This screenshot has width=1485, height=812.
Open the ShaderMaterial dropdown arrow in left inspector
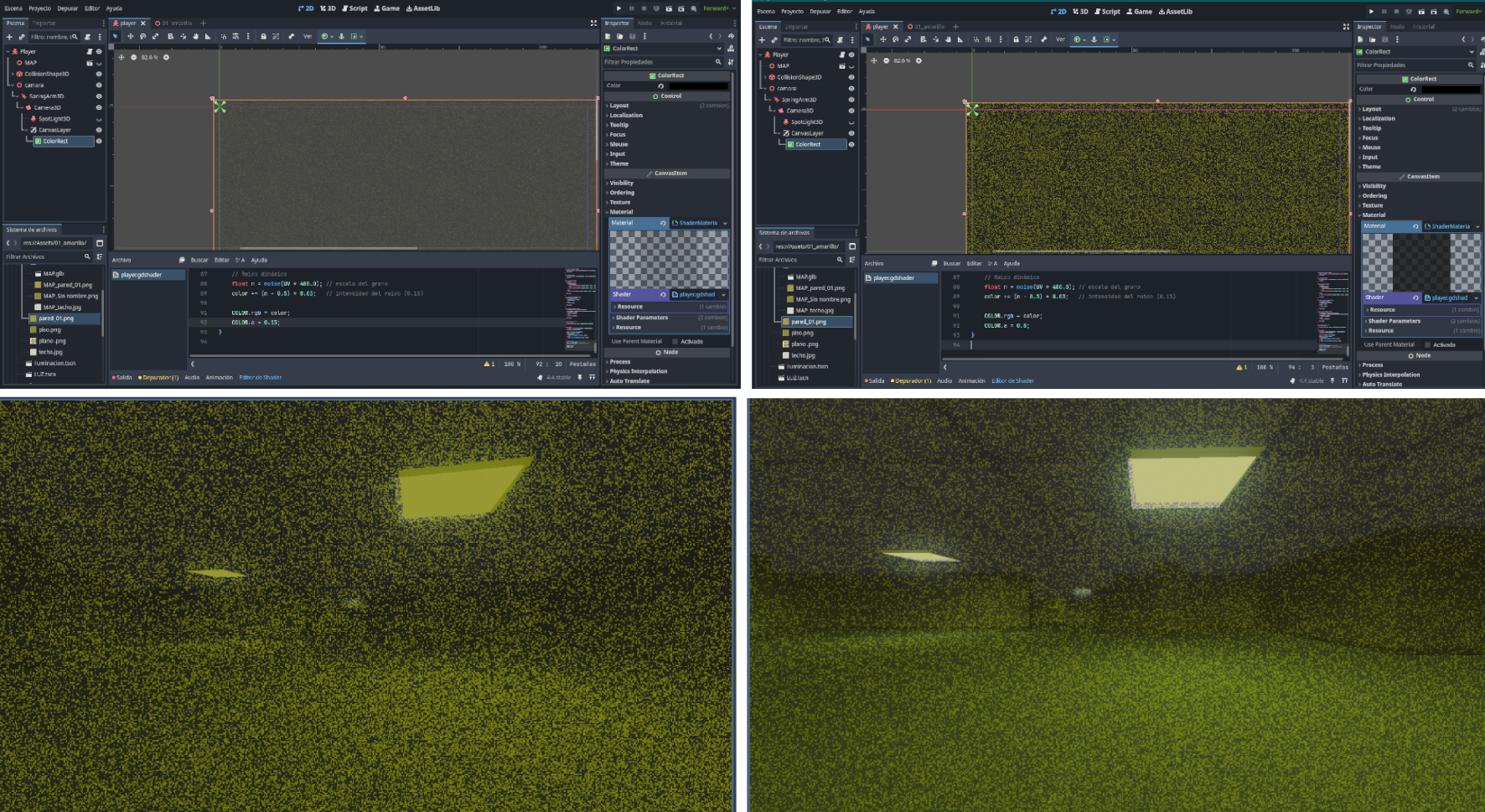tap(725, 223)
